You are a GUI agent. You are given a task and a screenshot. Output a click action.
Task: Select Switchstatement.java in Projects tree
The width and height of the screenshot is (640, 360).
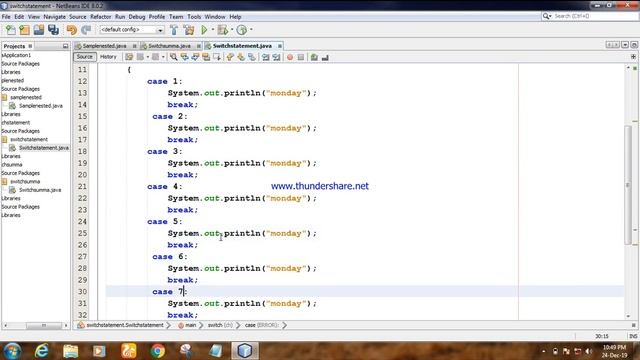[x=44, y=148]
